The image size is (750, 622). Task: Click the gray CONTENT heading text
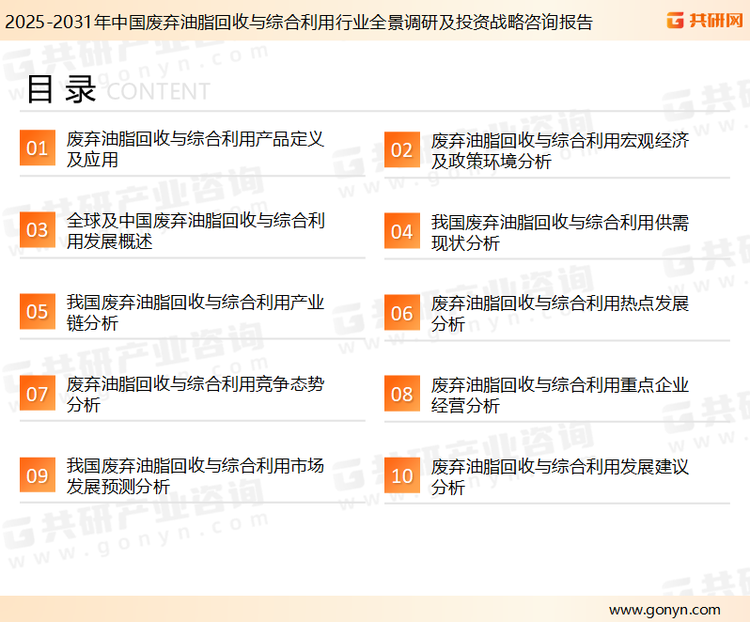coord(158,91)
